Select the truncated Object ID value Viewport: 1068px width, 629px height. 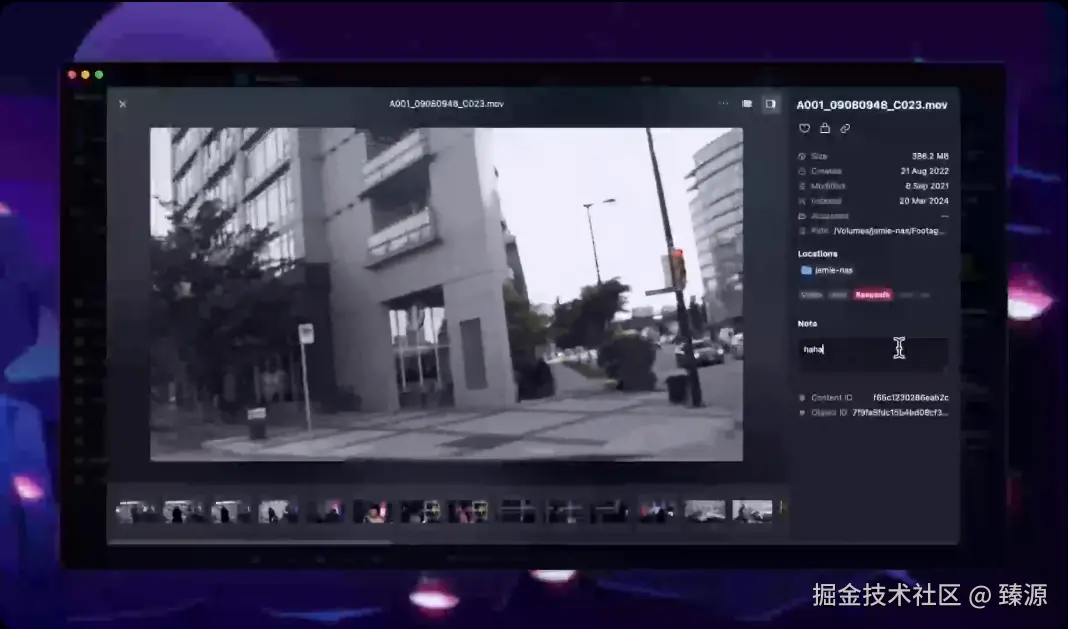900,413
